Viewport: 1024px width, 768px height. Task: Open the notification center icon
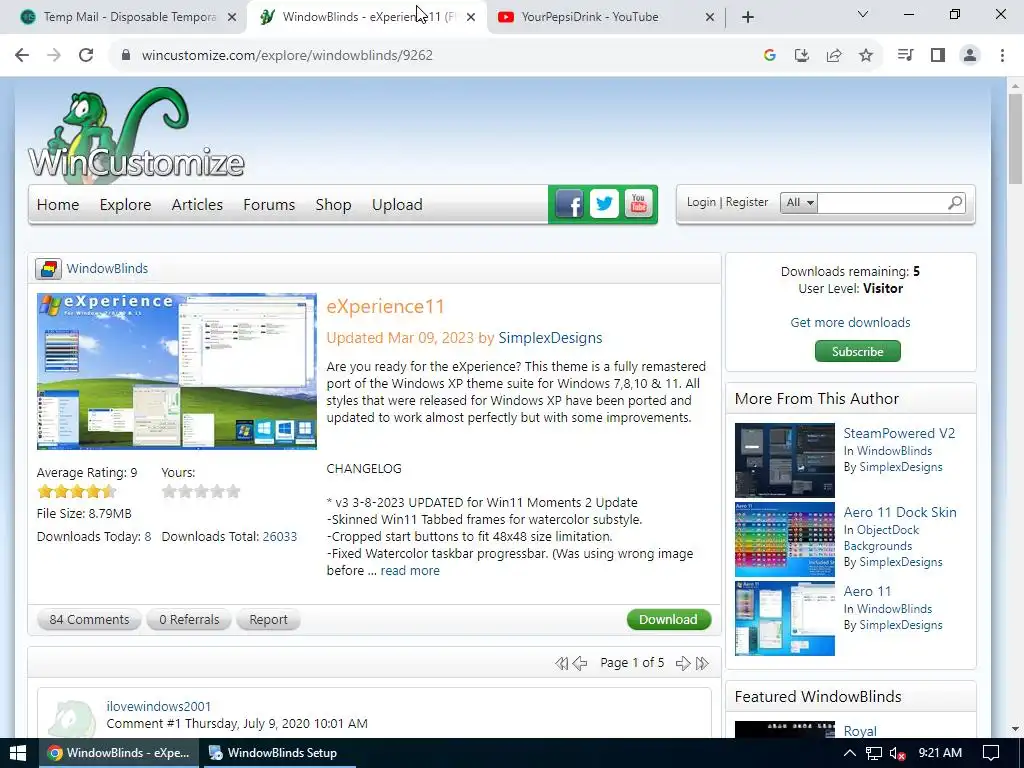click(x=991, y=753)
